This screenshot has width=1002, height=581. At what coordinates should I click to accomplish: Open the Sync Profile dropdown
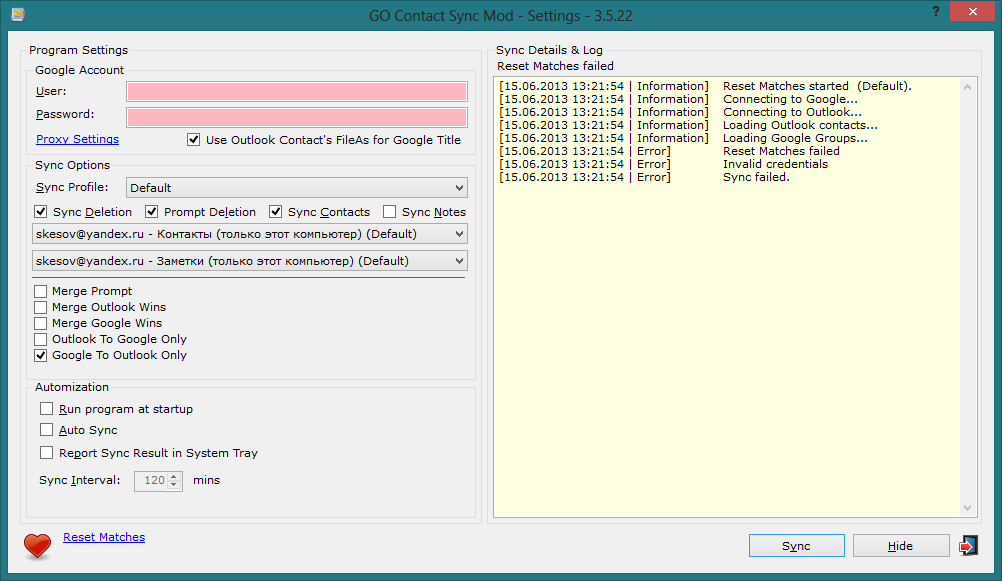(x=297, y=188)
